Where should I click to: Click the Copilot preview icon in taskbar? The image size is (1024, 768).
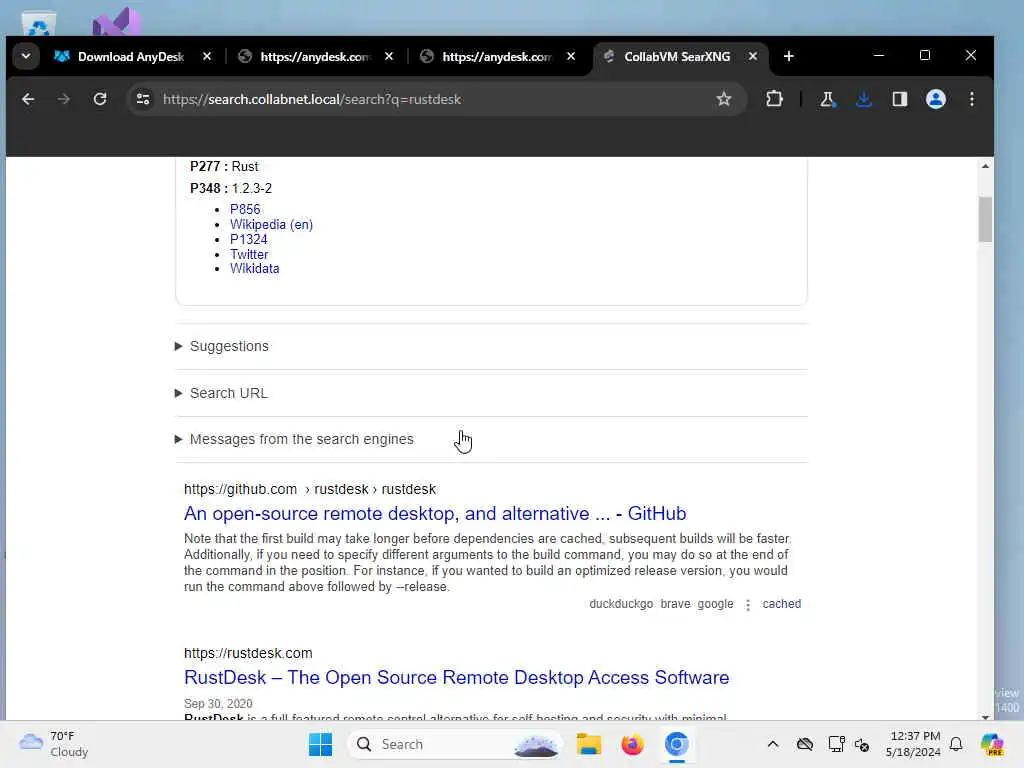992,744
